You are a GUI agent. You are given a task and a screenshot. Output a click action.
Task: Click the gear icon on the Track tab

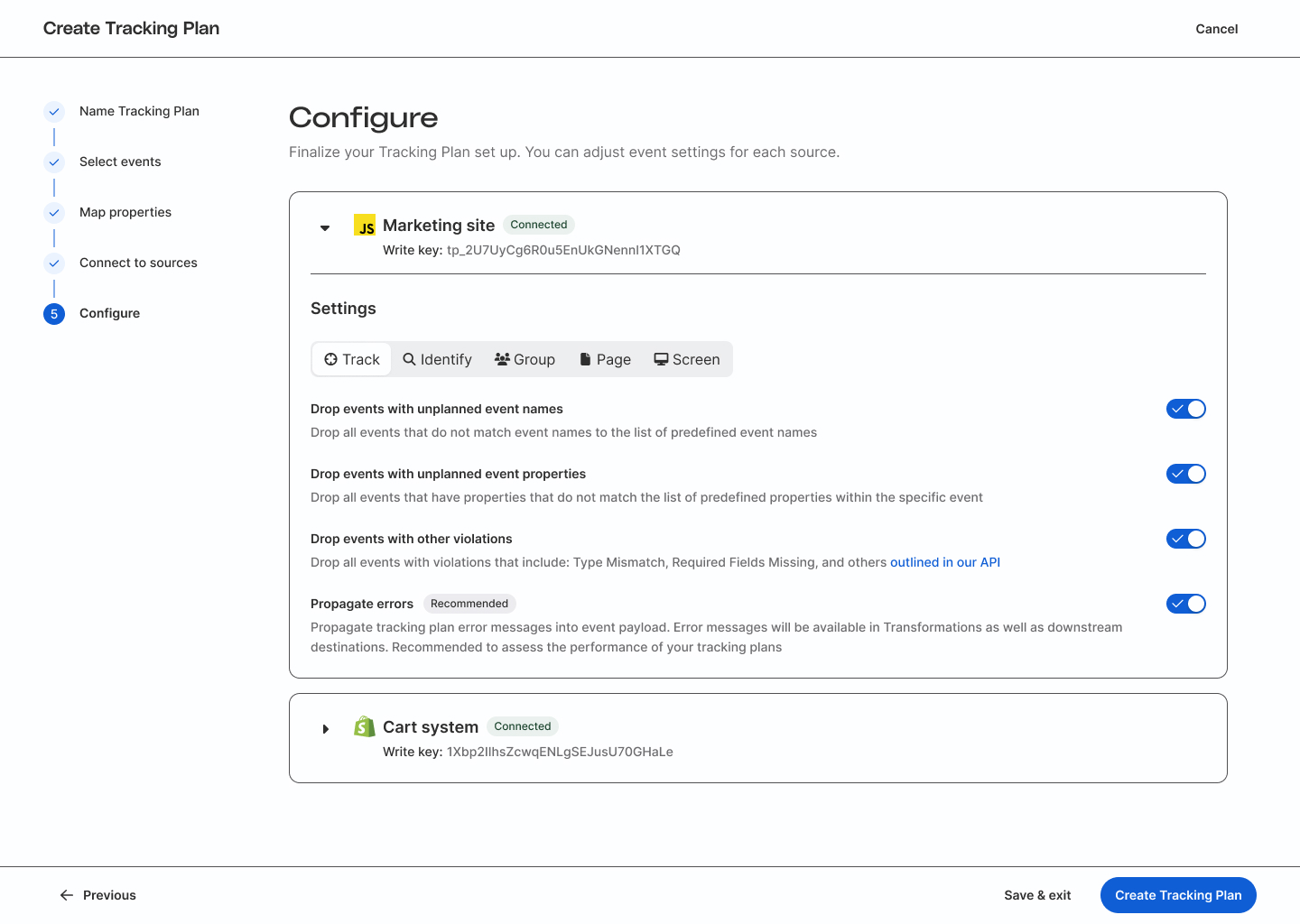click(330, 358)
